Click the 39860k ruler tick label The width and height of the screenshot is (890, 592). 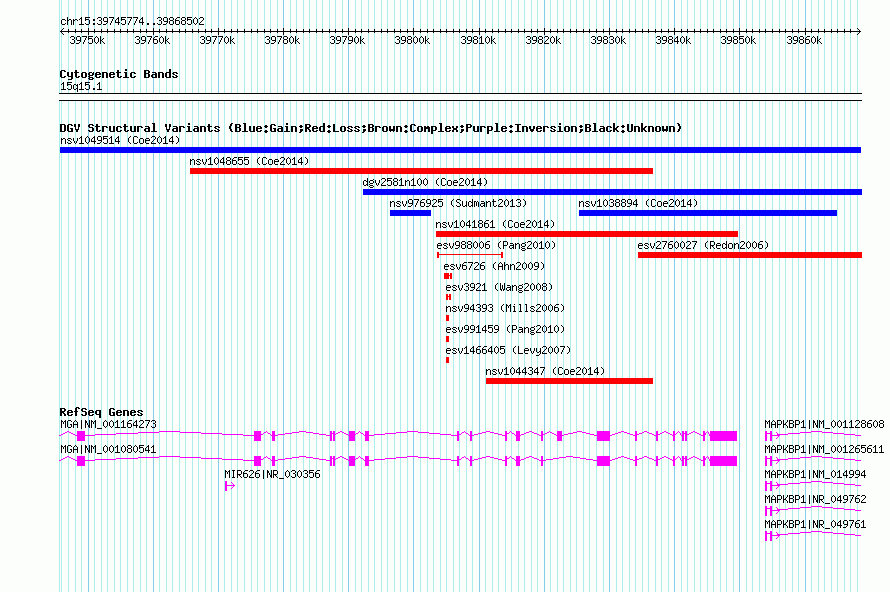coord(804,40)
